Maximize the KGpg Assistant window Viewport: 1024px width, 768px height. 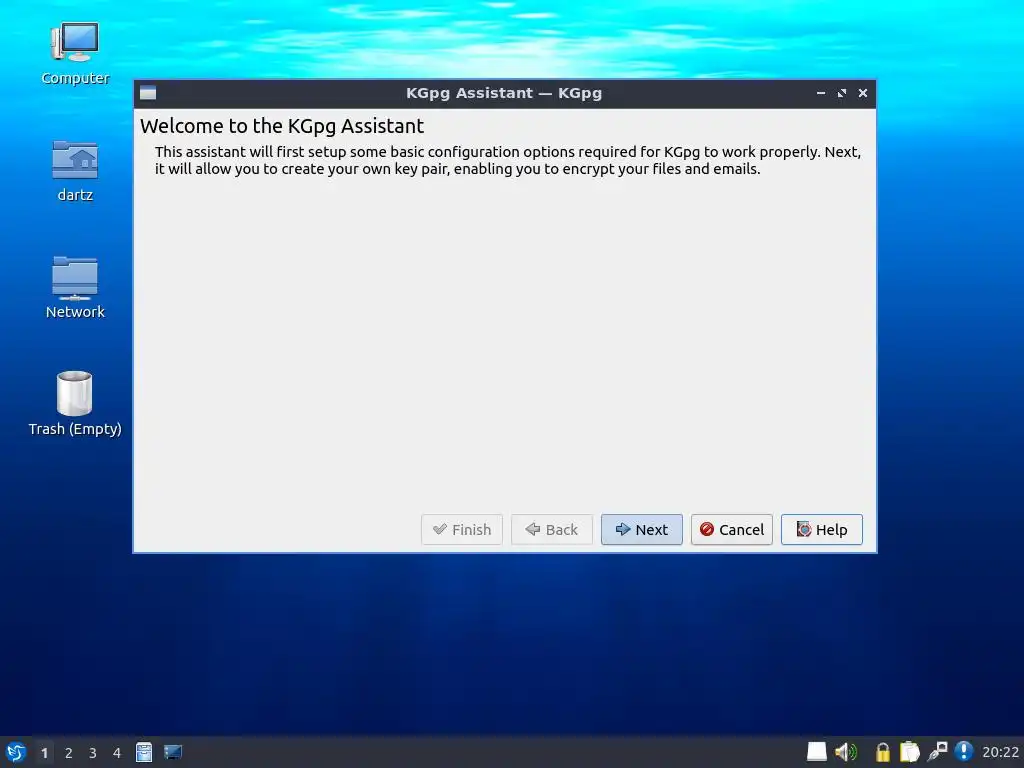coord(842,93)
